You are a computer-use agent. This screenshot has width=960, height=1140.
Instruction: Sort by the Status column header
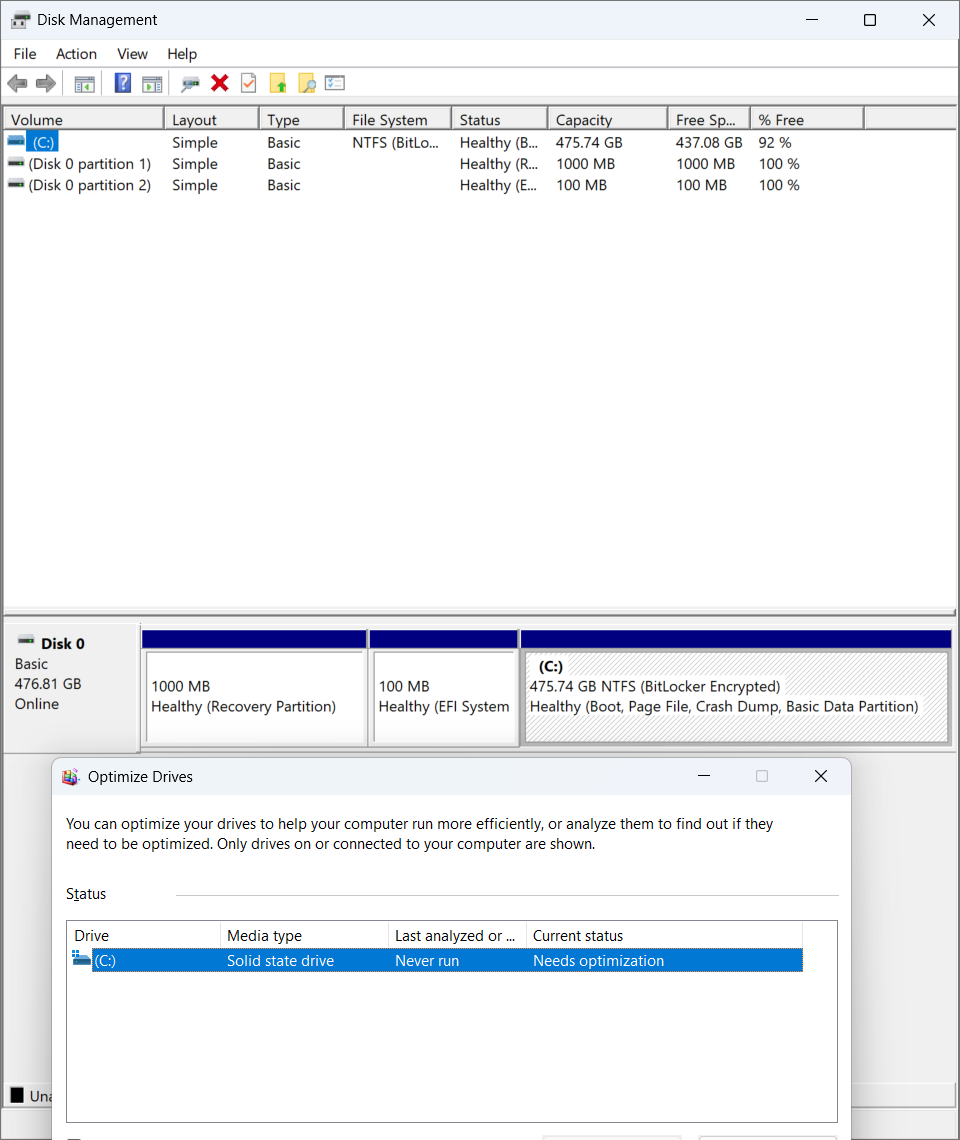pos(500,119)
